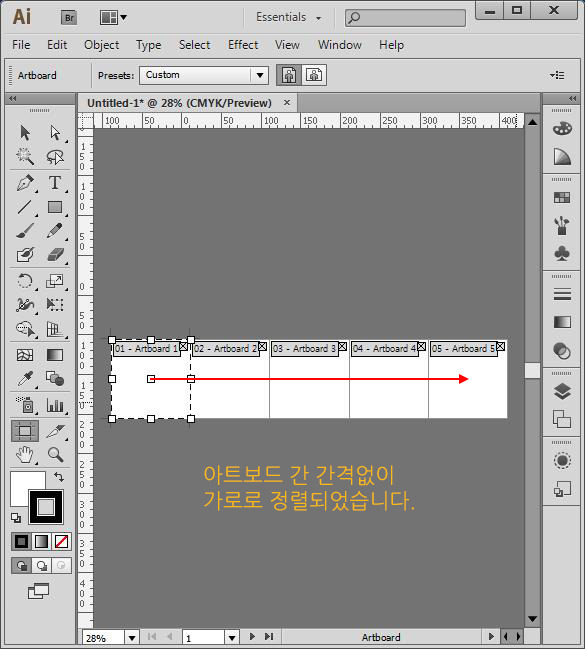The height and width of the screenshot is (649, 585).
Task: Open status bar display options arrow
Action: coord(491,637)
